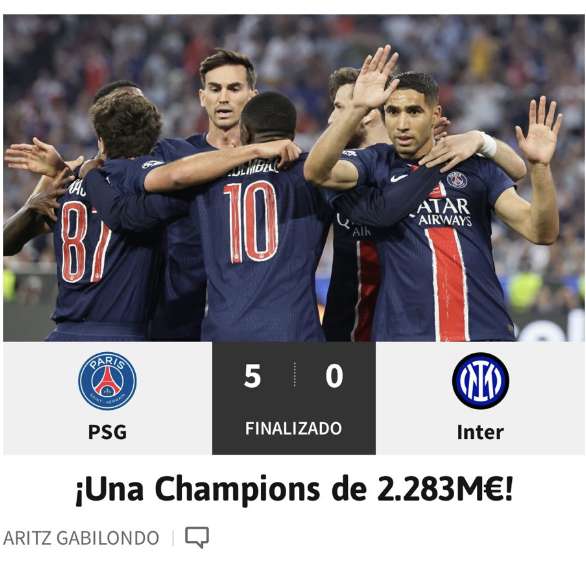Click the Qatar Airways sponsor logo

point(442,213)
